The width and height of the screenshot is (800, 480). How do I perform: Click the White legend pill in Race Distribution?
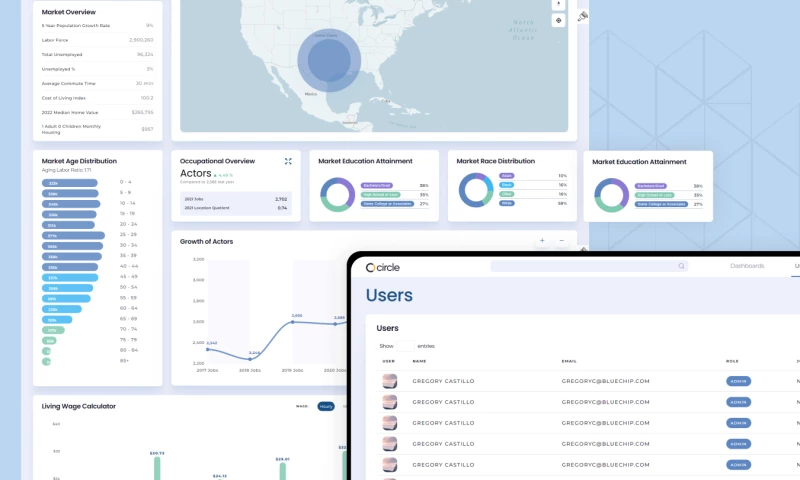507,203
